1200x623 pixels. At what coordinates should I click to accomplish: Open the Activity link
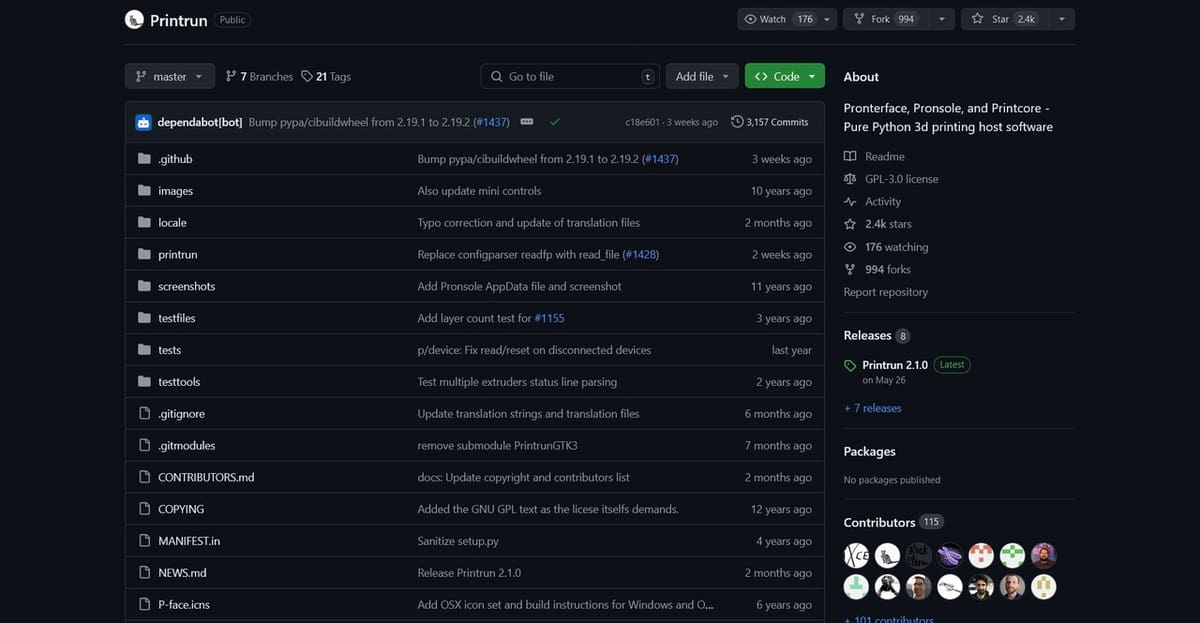tap(883, 201)
